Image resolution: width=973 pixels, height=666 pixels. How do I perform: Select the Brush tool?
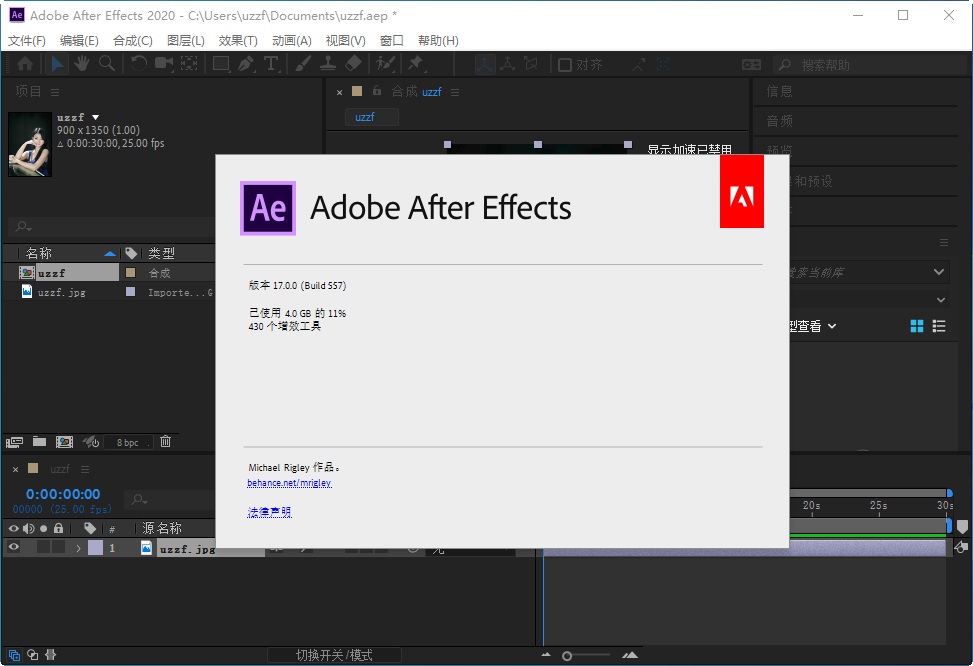point(303,64)
